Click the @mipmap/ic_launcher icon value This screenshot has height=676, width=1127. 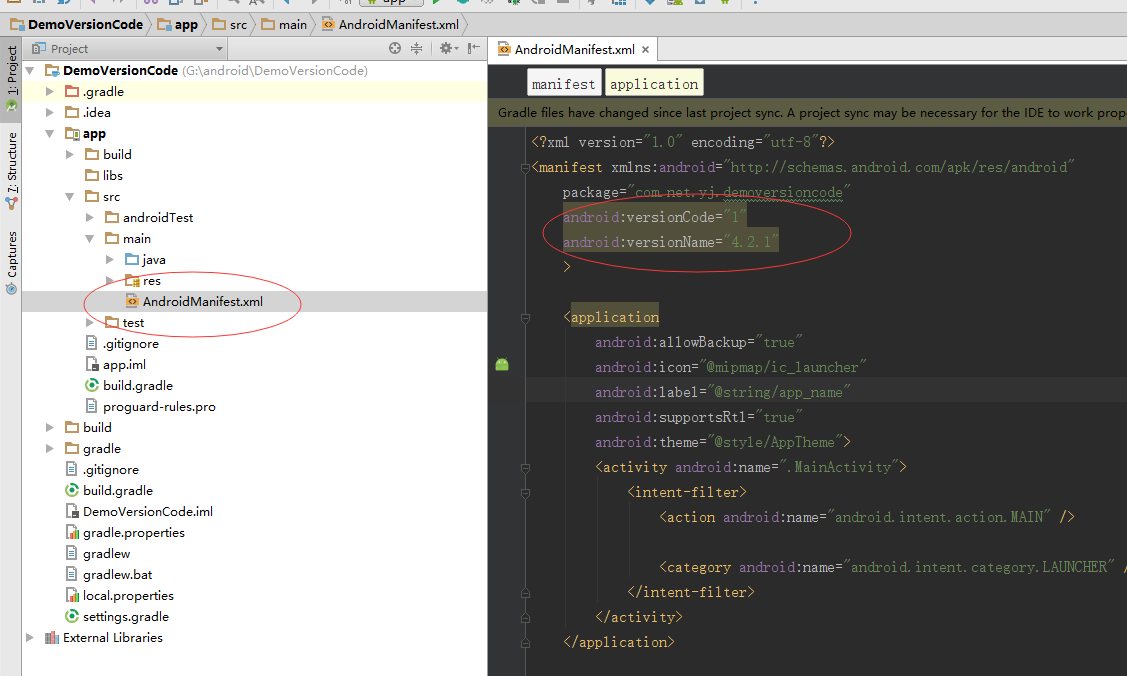783,368
